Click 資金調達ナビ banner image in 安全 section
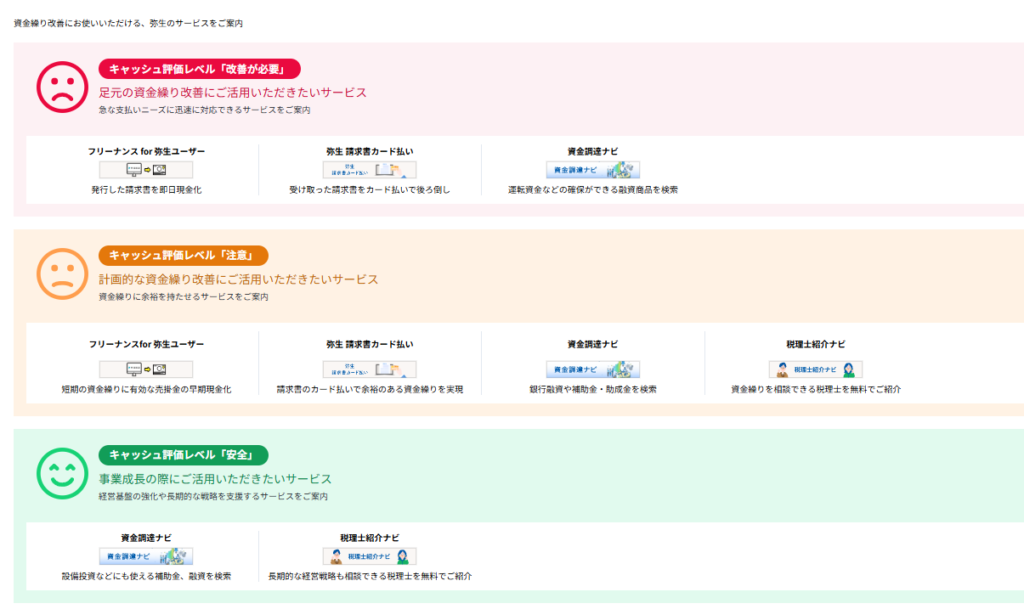 pos(146,556)
